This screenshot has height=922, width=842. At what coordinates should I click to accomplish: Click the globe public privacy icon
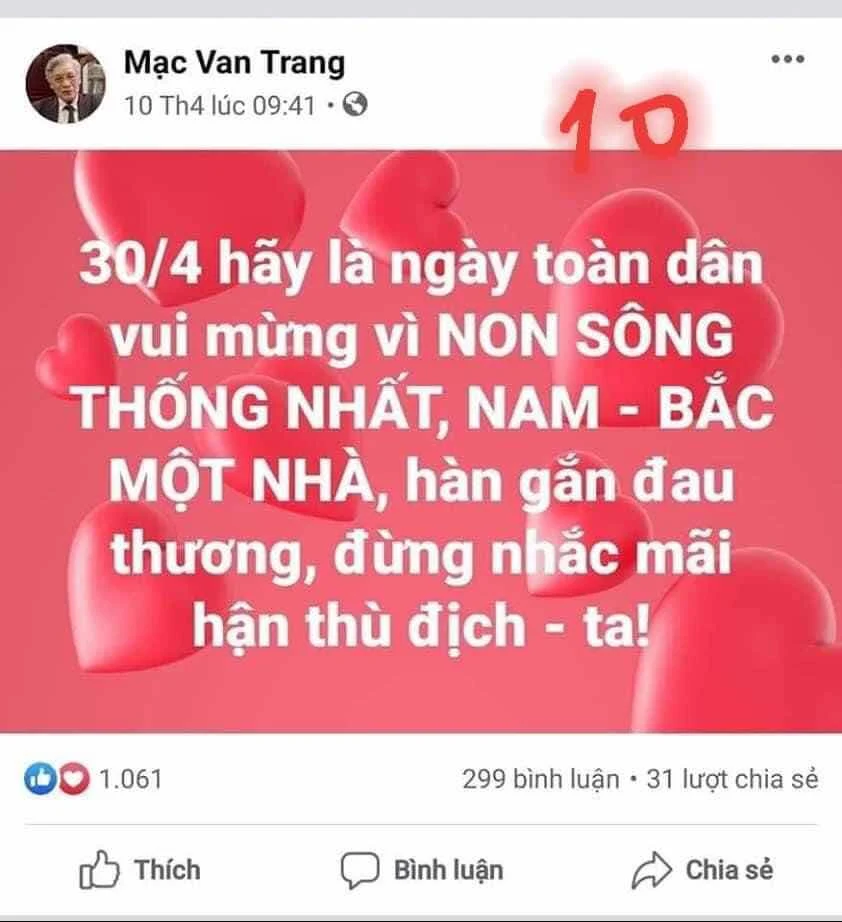pos(355,105)
